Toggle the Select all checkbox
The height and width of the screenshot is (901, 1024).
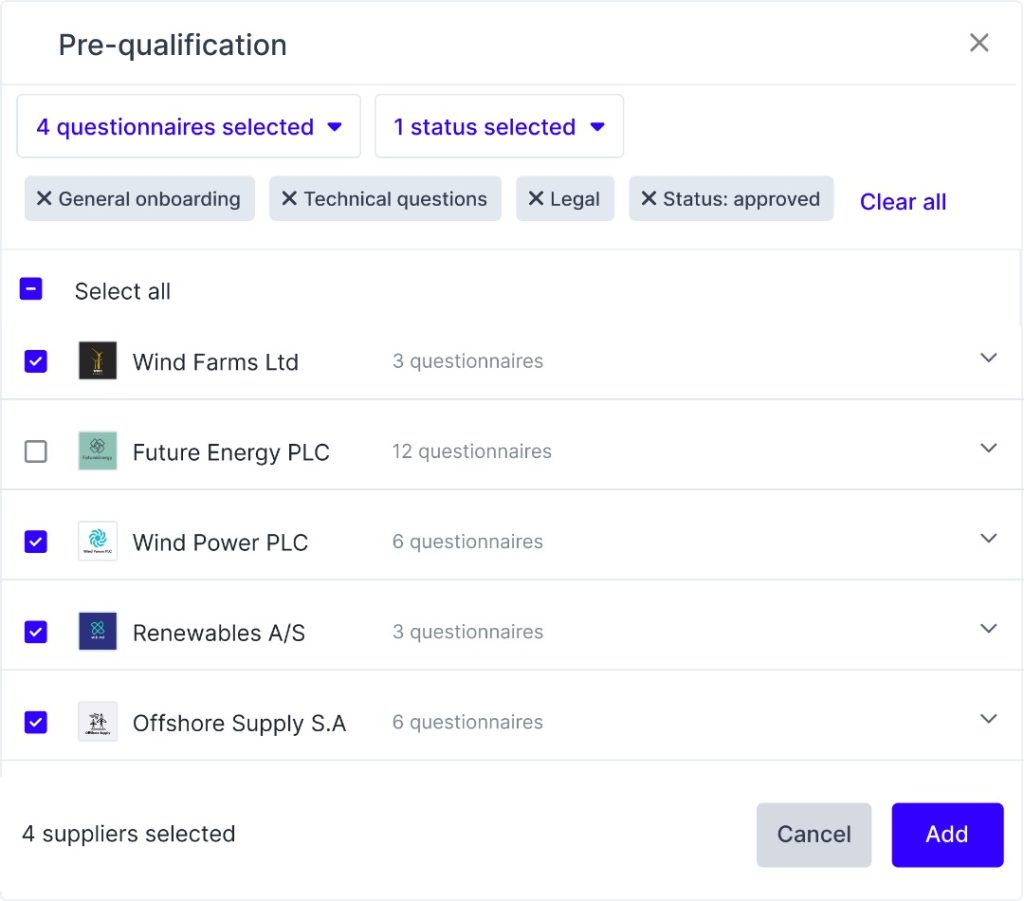pyautogui.click(x=31, y=289)
